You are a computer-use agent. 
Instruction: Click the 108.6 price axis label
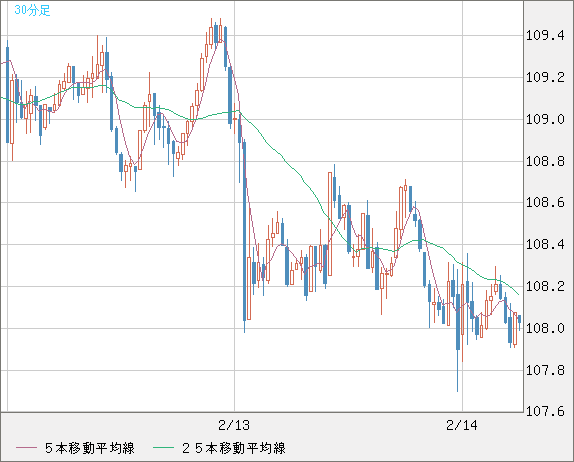pos(545,202)
